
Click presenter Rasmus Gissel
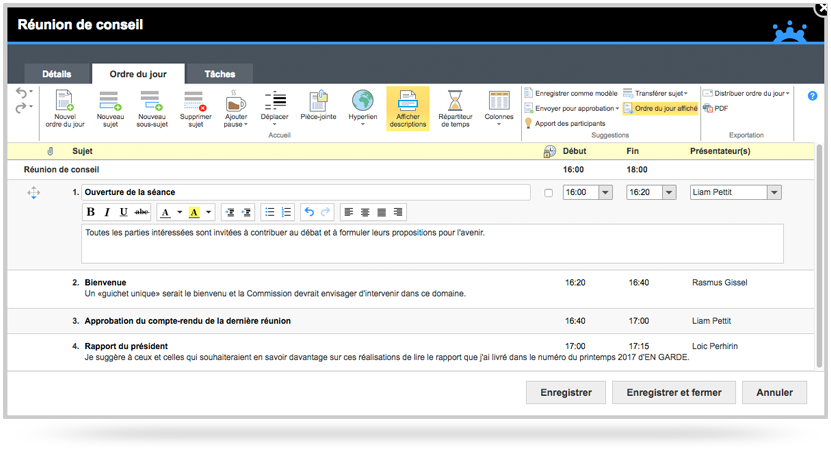coord(720,283)
